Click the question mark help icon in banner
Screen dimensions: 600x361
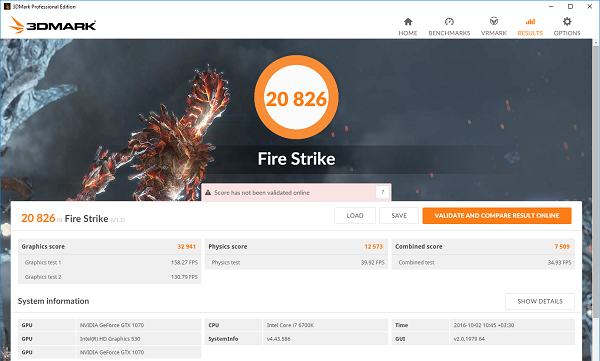point(383,192)
